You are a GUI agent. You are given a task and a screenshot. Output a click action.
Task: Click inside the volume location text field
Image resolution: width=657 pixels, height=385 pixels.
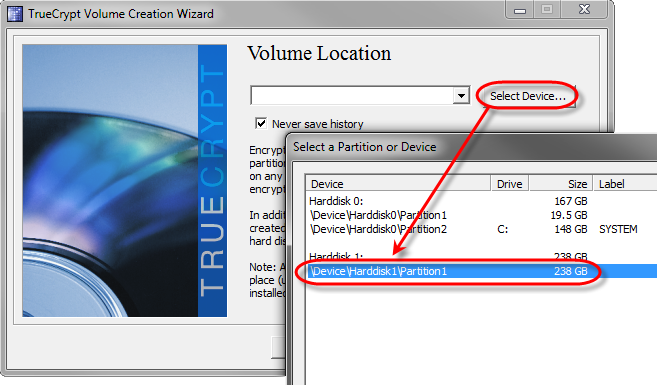coord(352,96)
